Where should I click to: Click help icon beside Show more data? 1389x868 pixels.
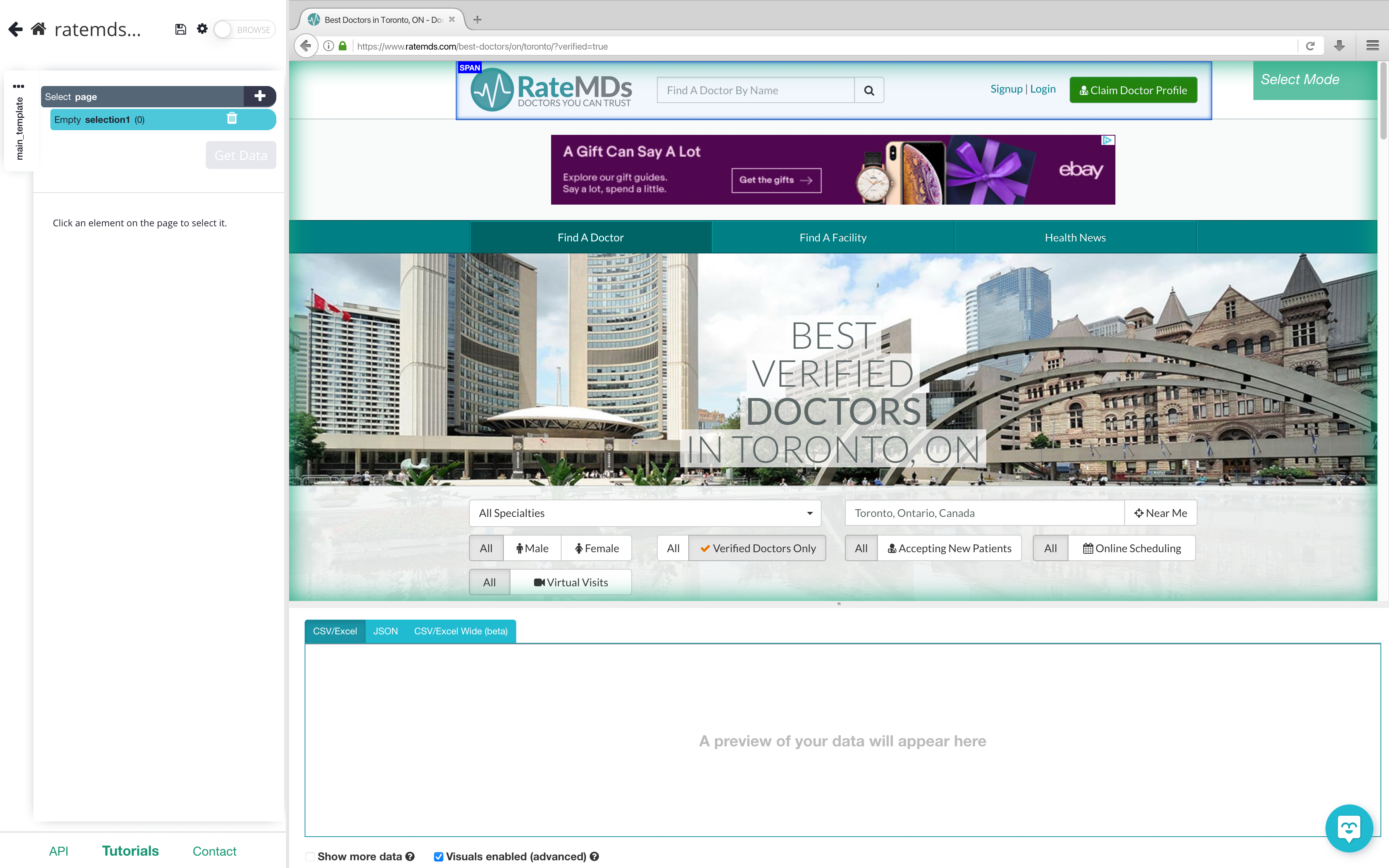pos(410,856)
